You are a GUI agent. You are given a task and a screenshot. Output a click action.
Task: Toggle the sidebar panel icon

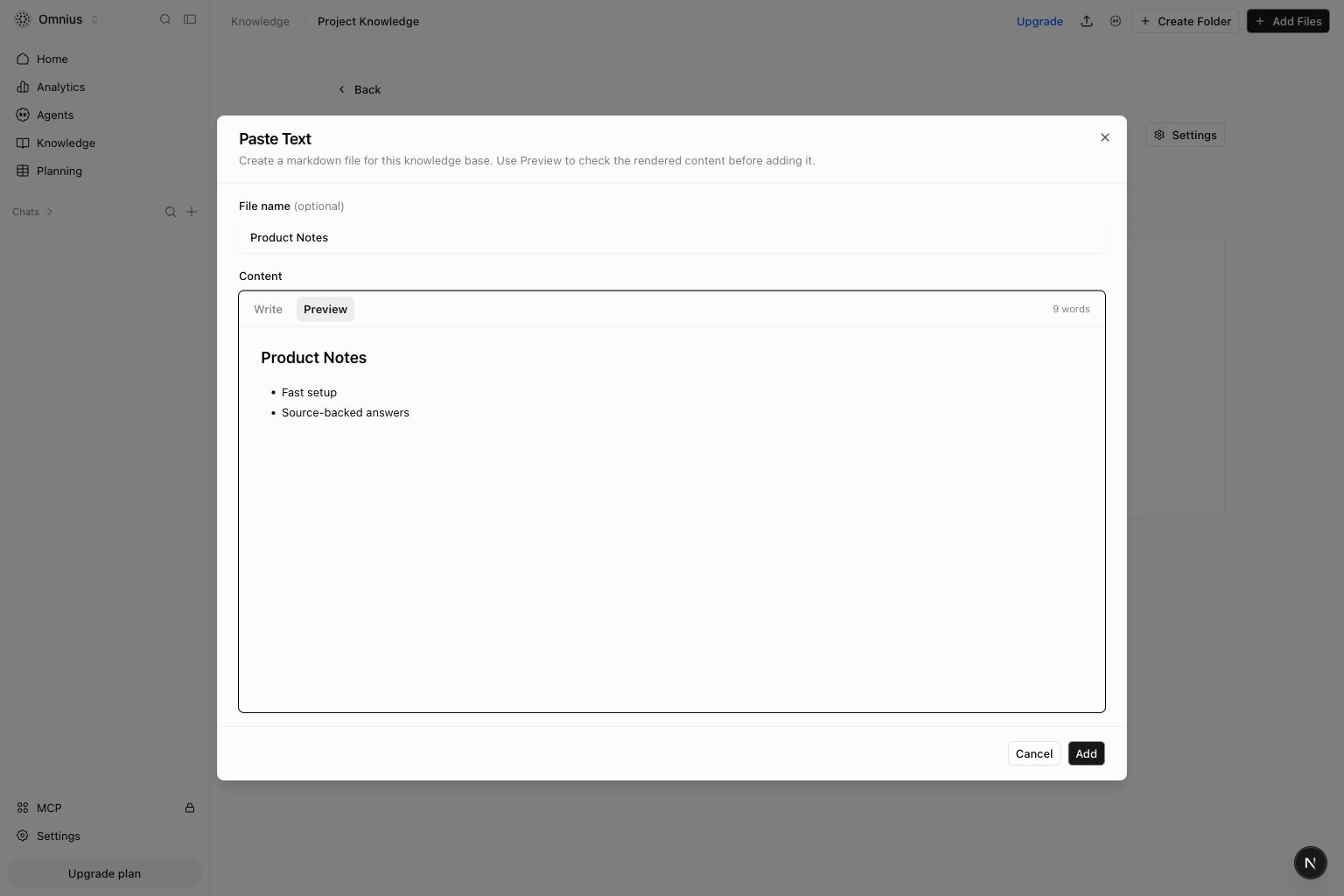pyautogui.click(x=190, y=19)
